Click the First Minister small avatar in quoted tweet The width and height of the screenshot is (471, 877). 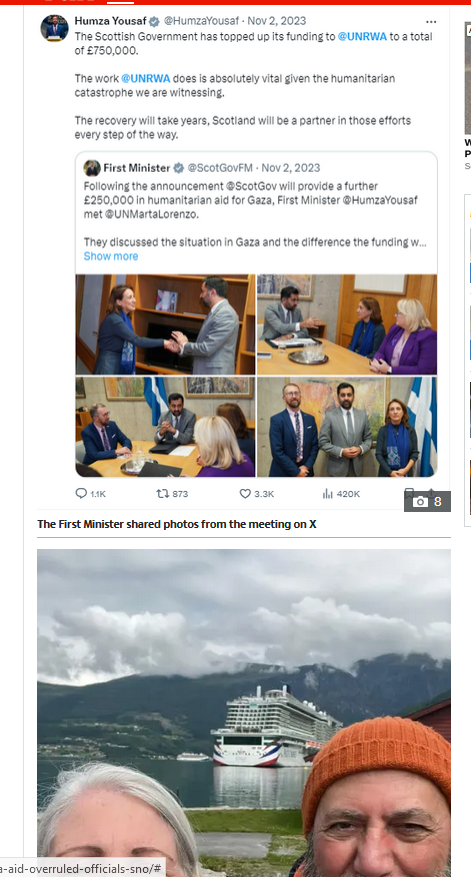tap(92, 168)
